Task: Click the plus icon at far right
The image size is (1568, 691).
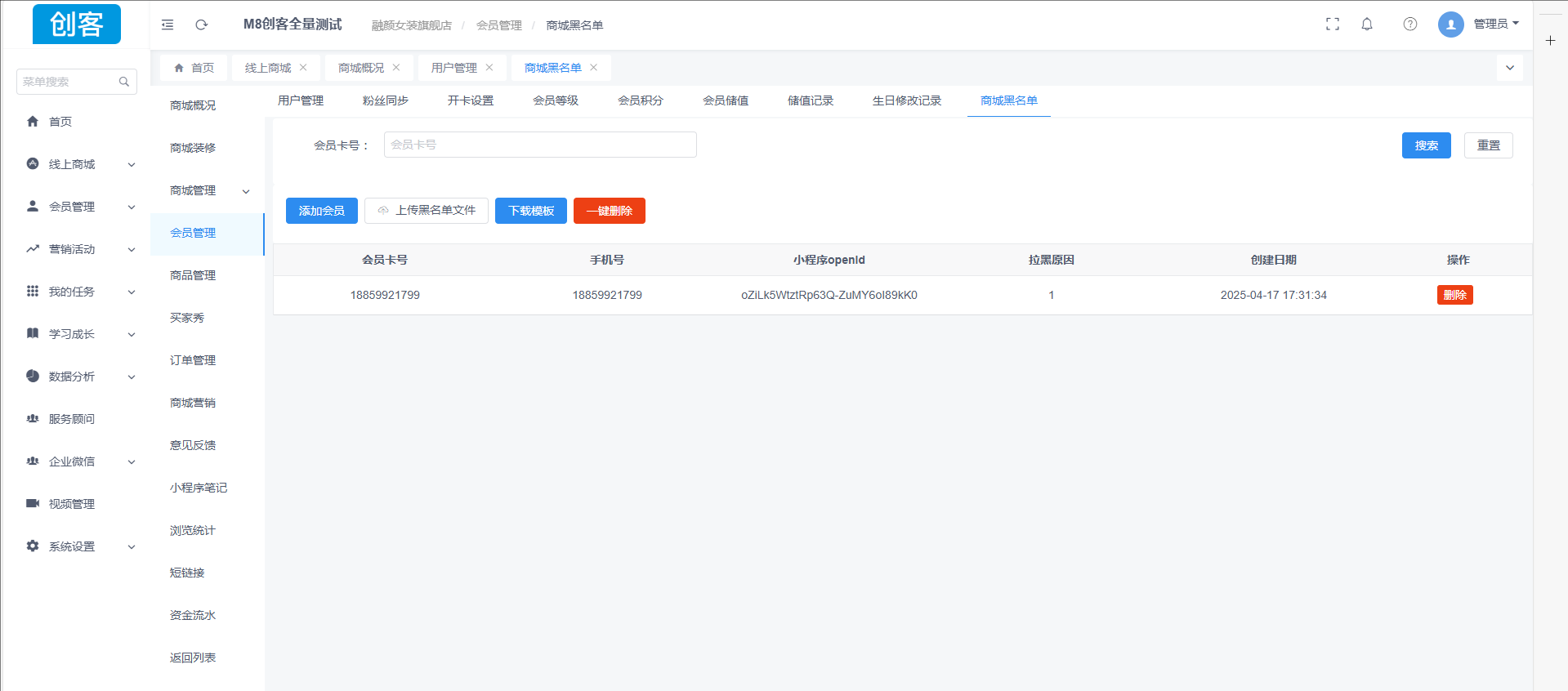Action: pyautogui.click(x=1550, y=41)
